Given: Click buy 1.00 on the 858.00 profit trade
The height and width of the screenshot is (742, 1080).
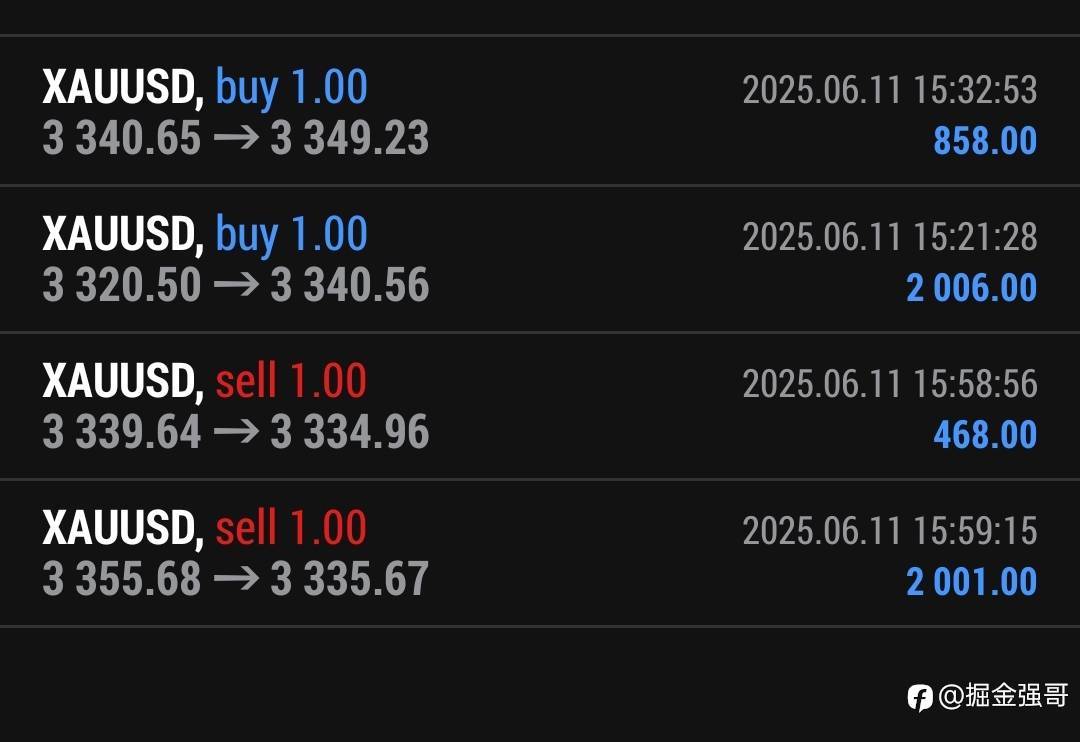Looking at the screenshot, I should 292,88.
